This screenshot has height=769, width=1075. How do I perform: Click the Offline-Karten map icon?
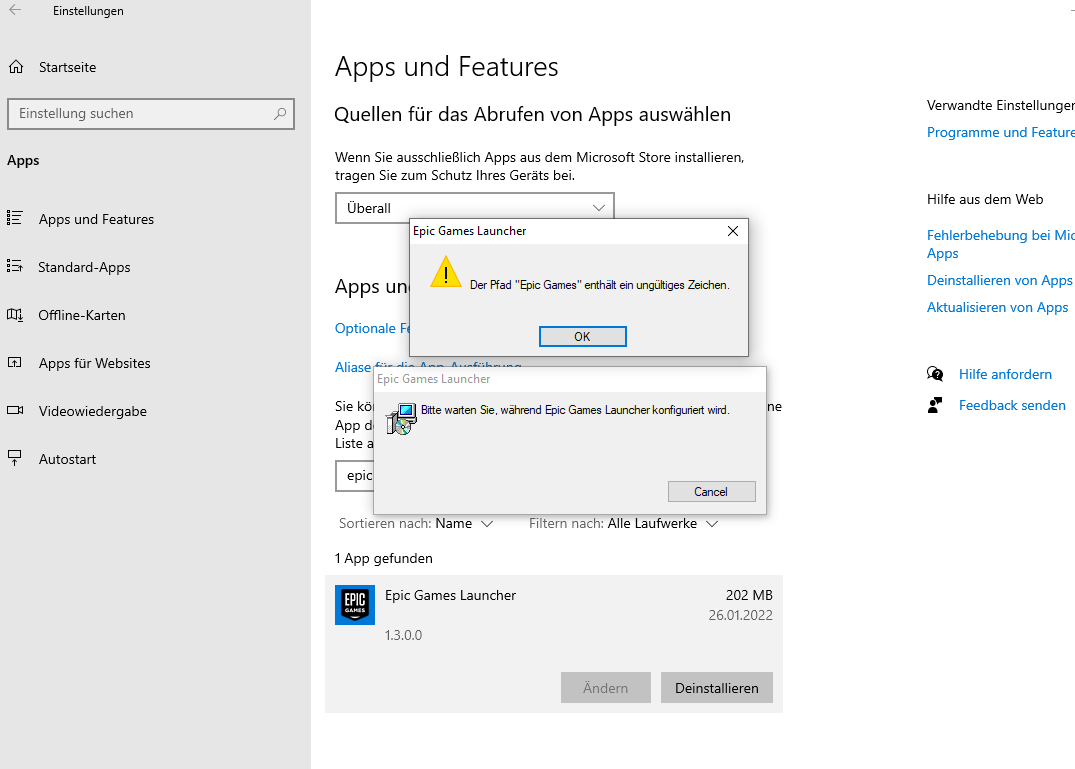point(15,315)
